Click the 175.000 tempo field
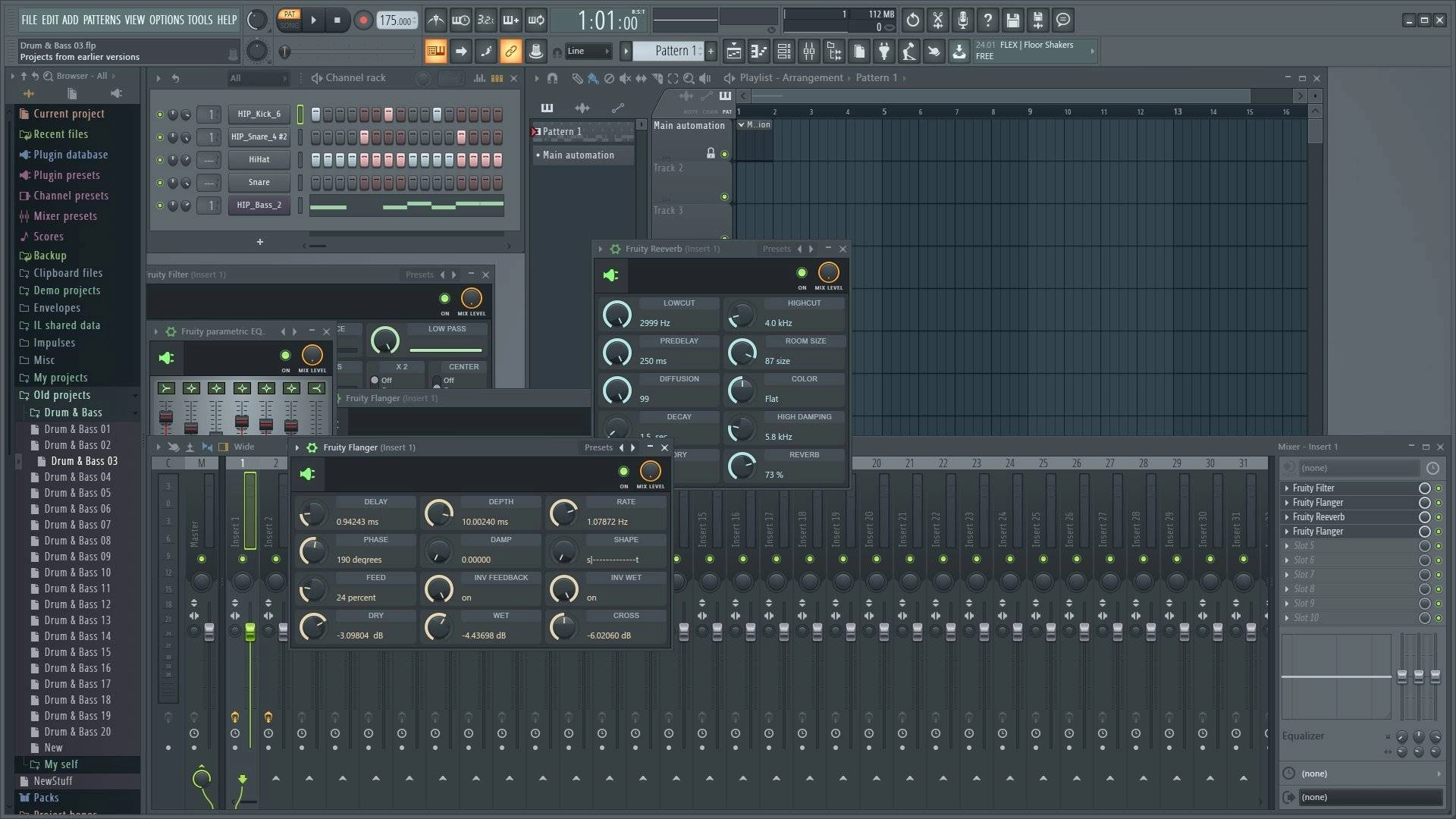1456x819 pixels. [397, 20]
